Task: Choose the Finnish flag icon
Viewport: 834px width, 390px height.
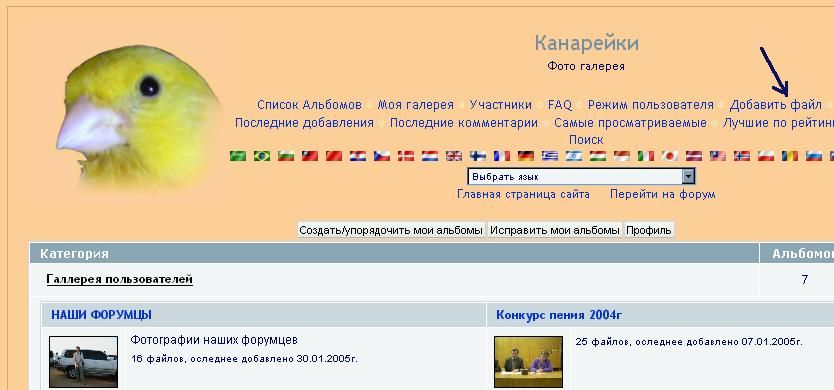Action: [x=478, y=156]
